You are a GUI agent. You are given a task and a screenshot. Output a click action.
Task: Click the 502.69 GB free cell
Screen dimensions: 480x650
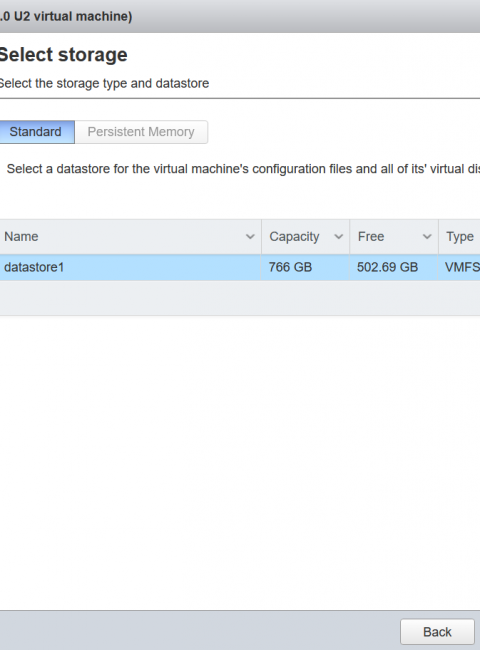pos(394,267)
